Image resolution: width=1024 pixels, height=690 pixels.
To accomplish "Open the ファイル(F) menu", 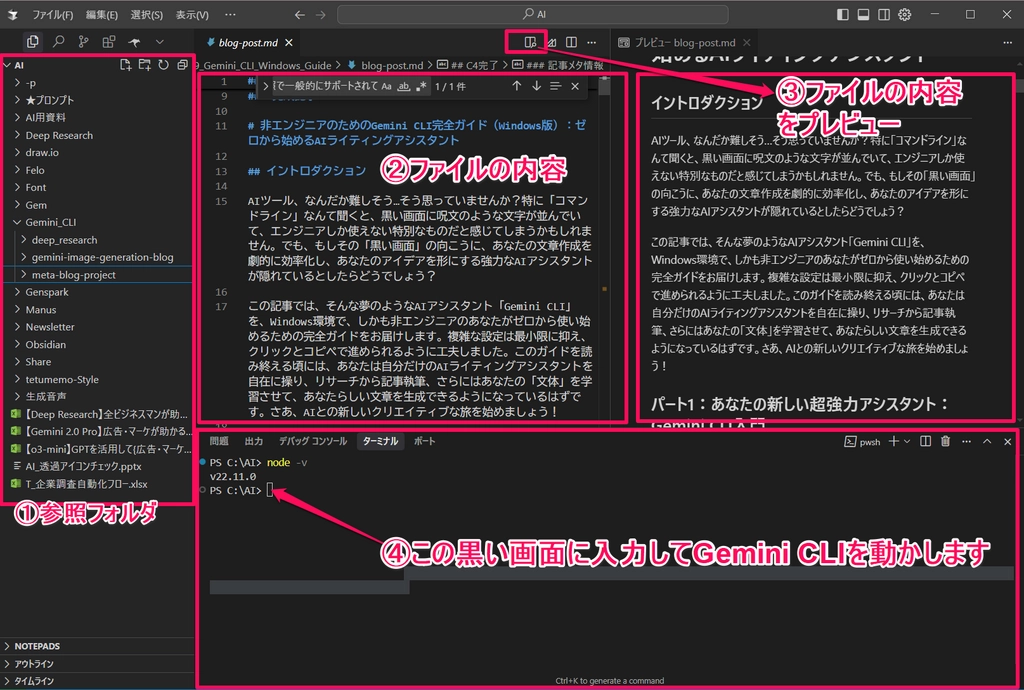I will (52, 14).
